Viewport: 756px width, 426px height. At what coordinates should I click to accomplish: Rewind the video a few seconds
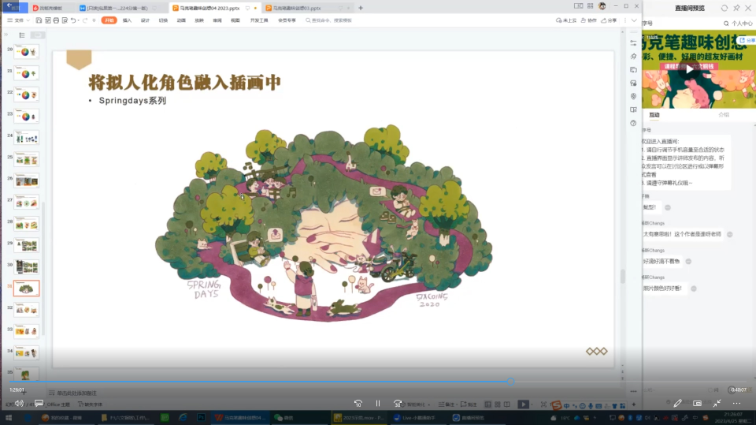click(358, 403)
